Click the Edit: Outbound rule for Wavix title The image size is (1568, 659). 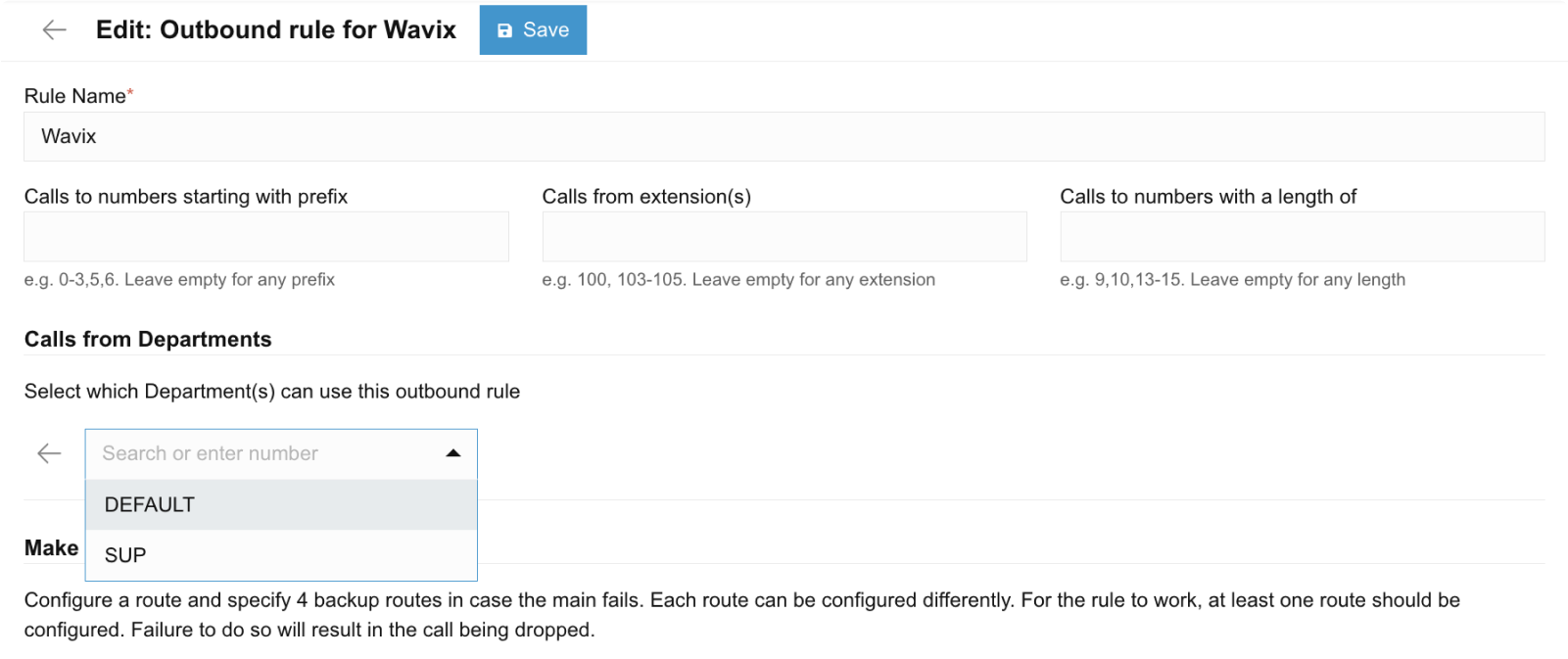coord(275,29)
